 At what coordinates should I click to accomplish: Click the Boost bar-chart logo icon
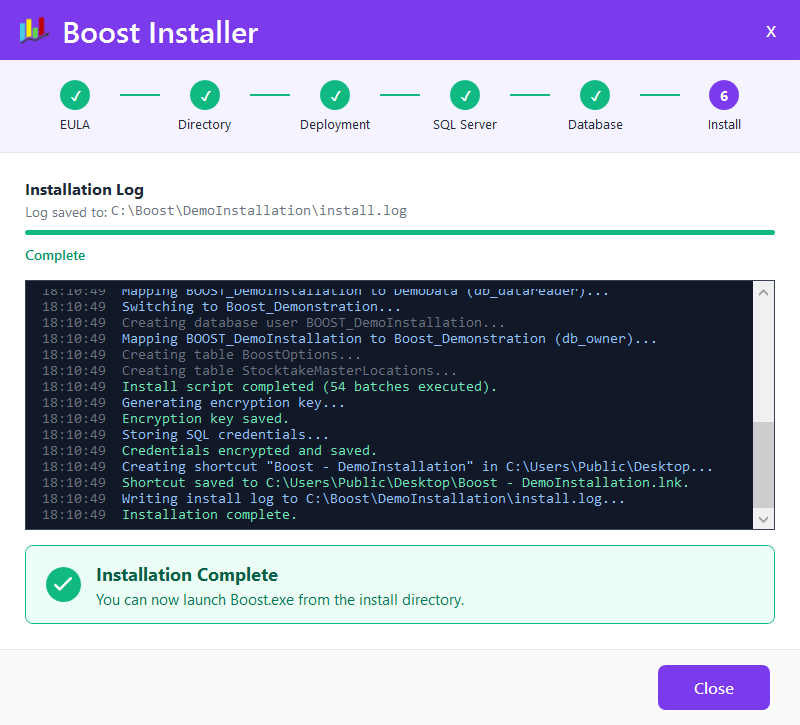coord(34,30)
